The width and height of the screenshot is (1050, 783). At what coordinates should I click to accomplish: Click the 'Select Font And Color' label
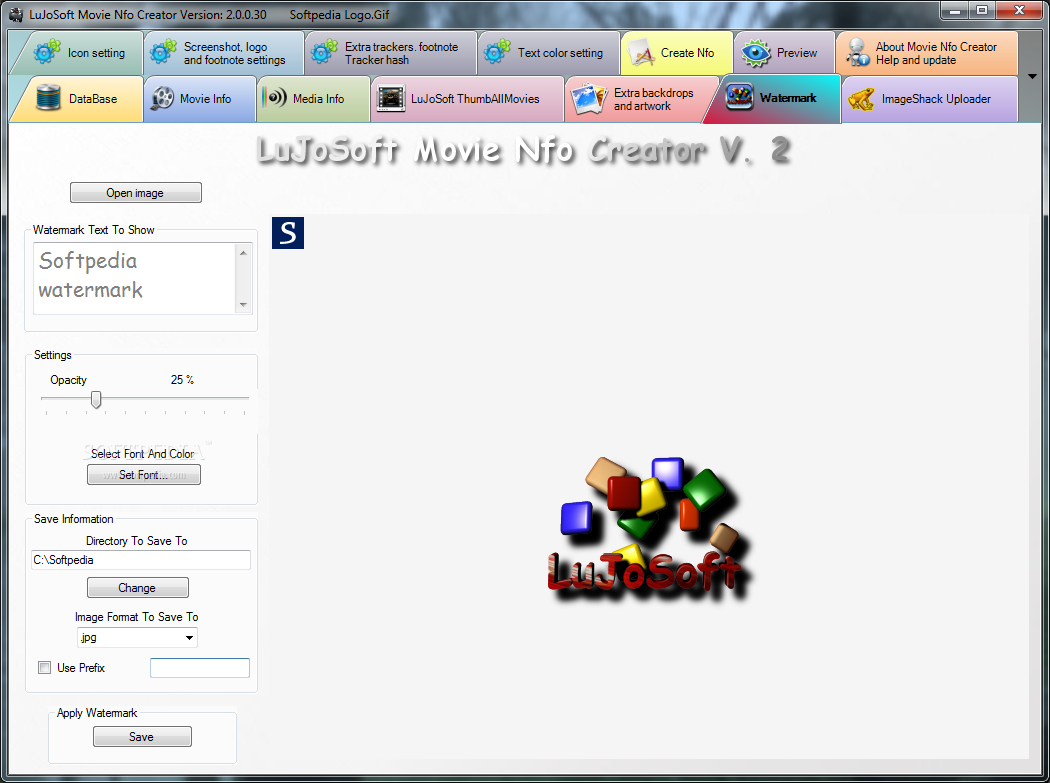[x=143, y=453]
